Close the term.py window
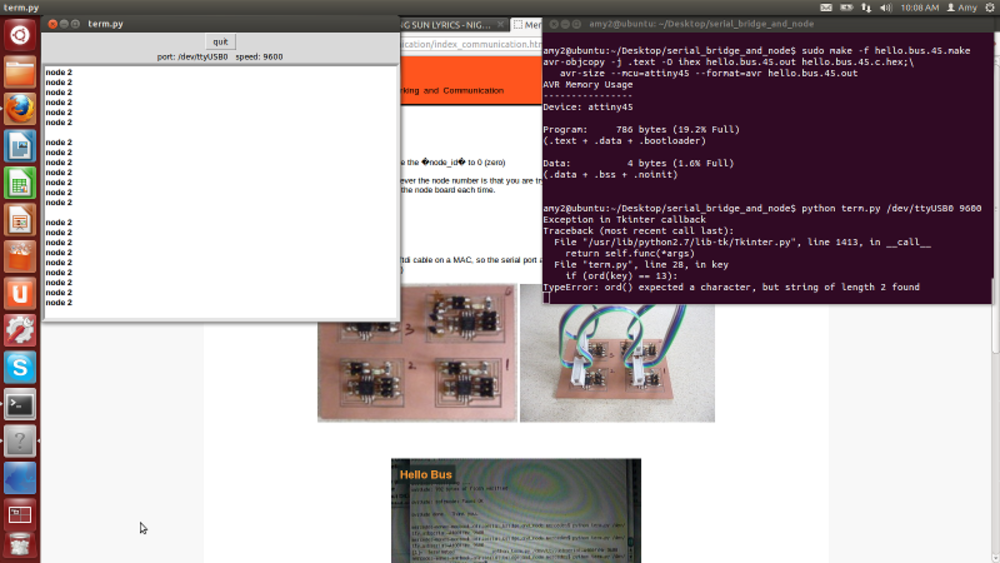 click(52, 24)
